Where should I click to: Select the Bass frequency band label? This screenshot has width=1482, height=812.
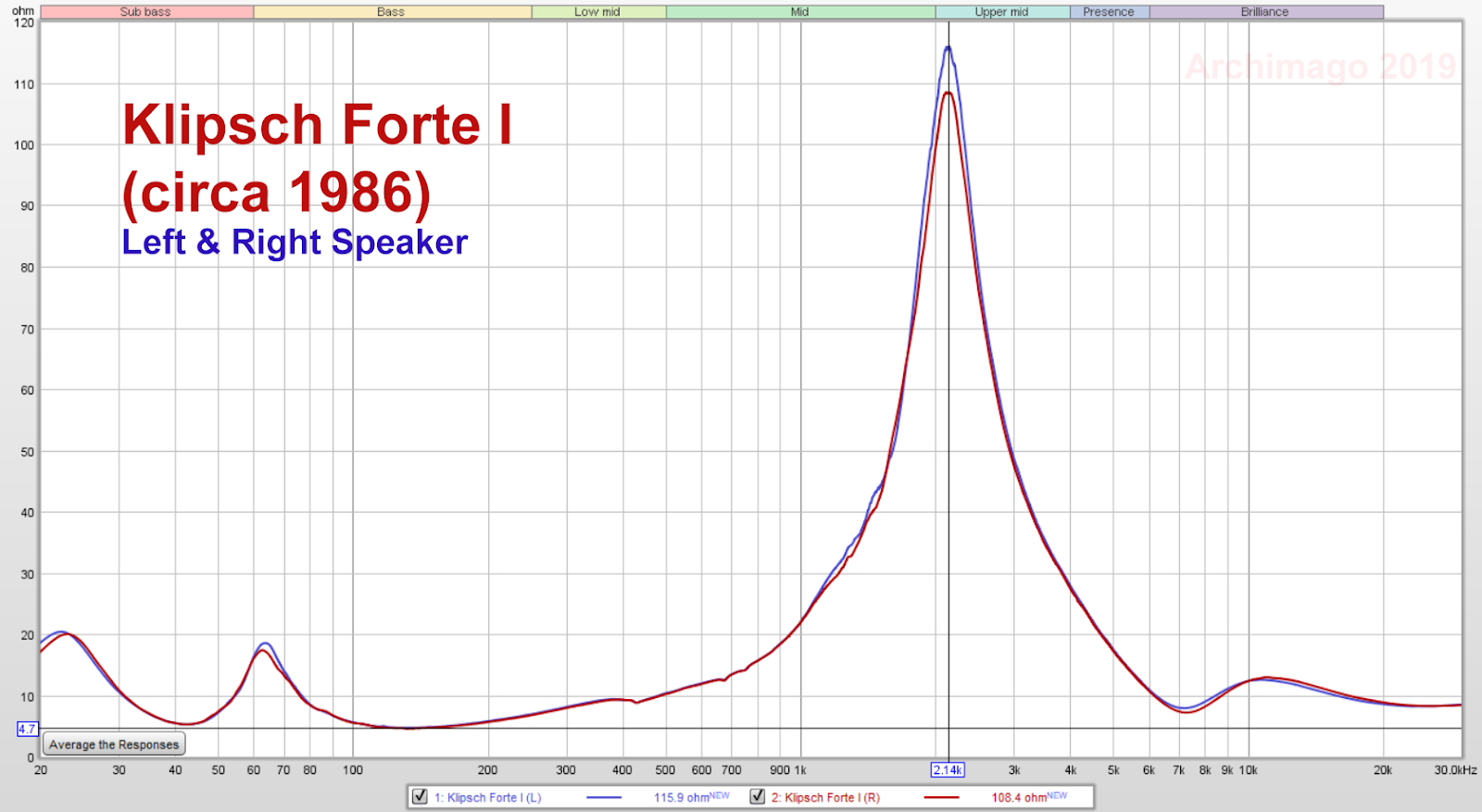click(392, 12)
